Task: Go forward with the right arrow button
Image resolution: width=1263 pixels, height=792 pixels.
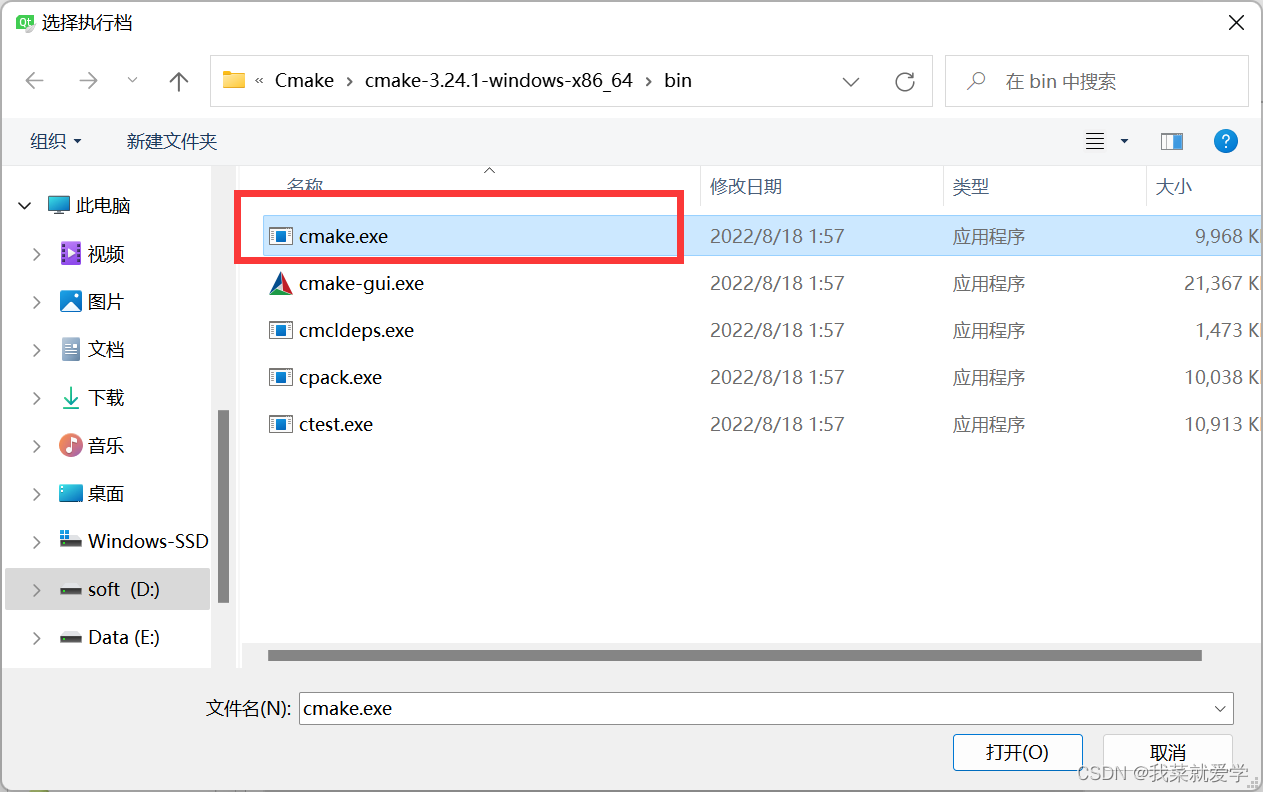Action: click(89, 81)
